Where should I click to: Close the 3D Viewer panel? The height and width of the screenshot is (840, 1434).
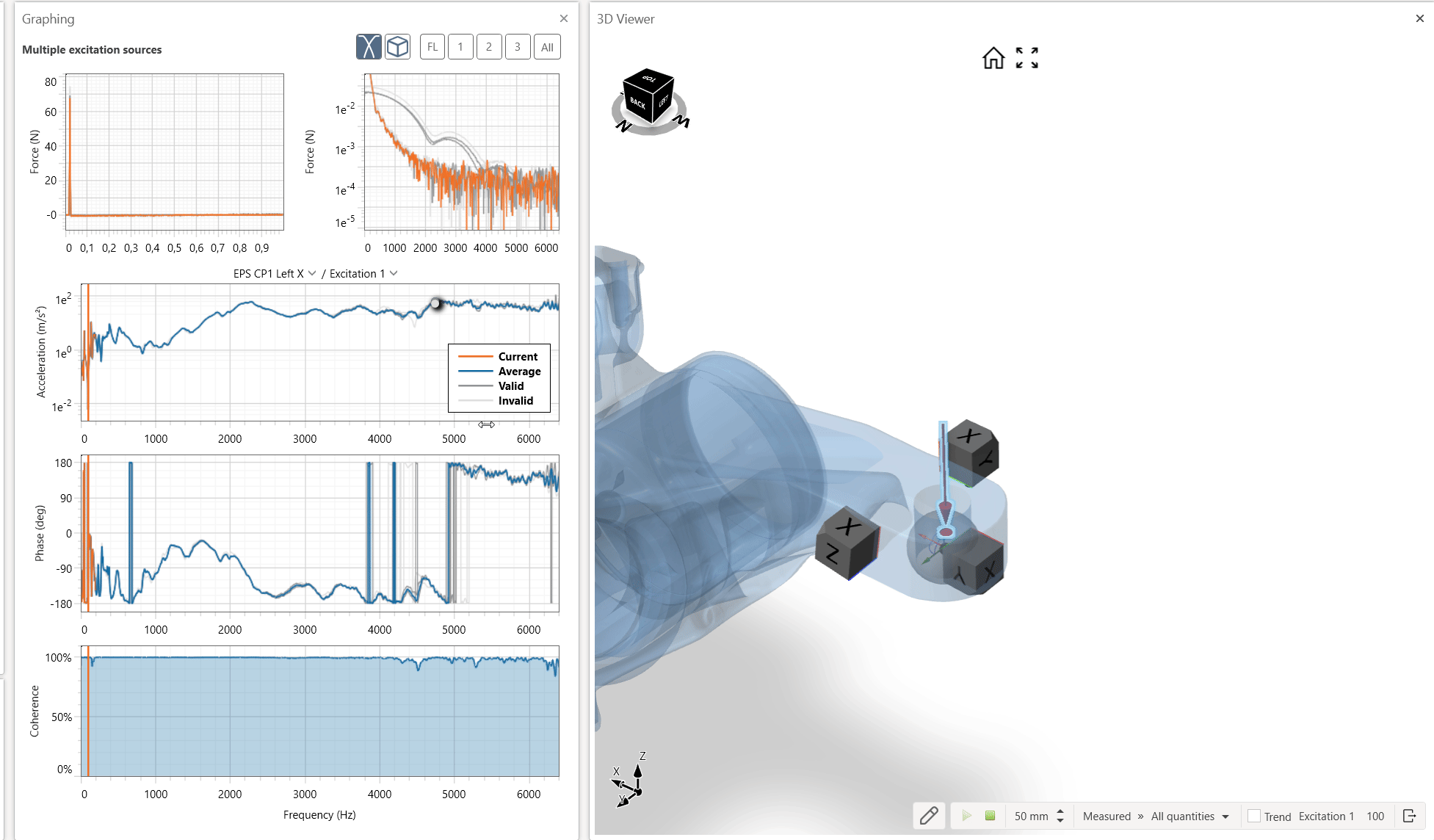click(1419, 18)
